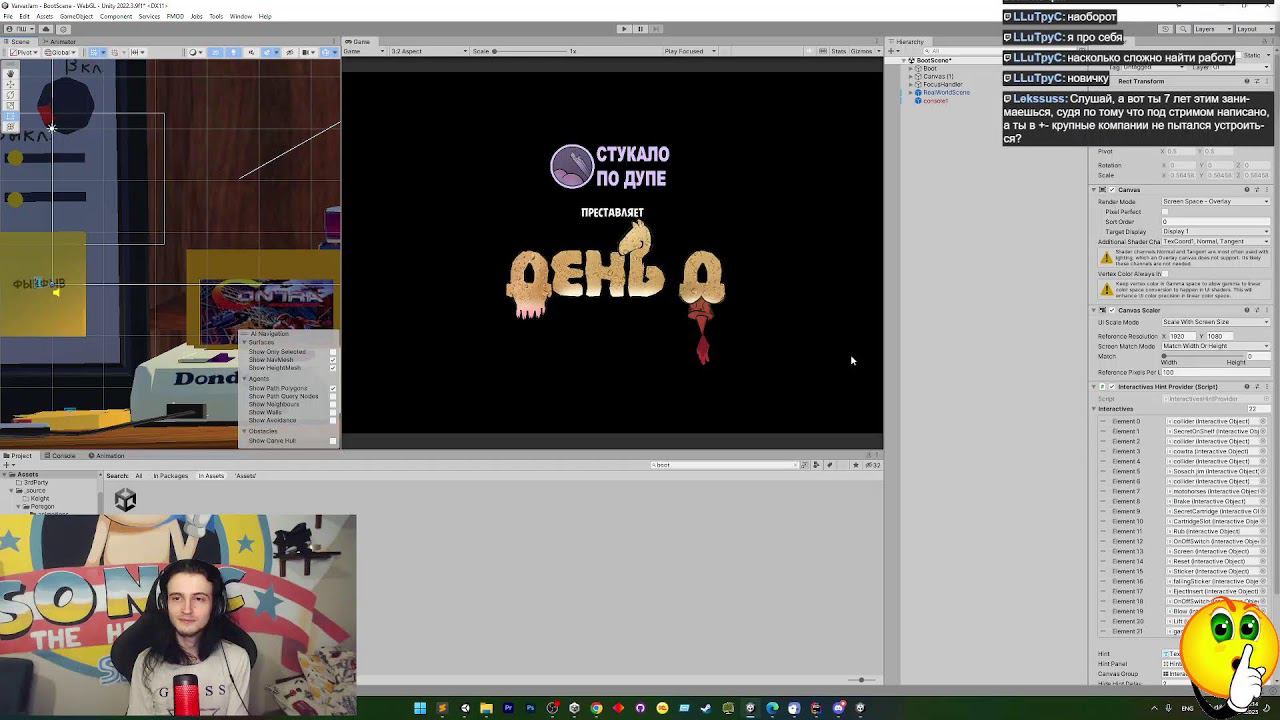Open the GameObject menu

click(76, 16)
